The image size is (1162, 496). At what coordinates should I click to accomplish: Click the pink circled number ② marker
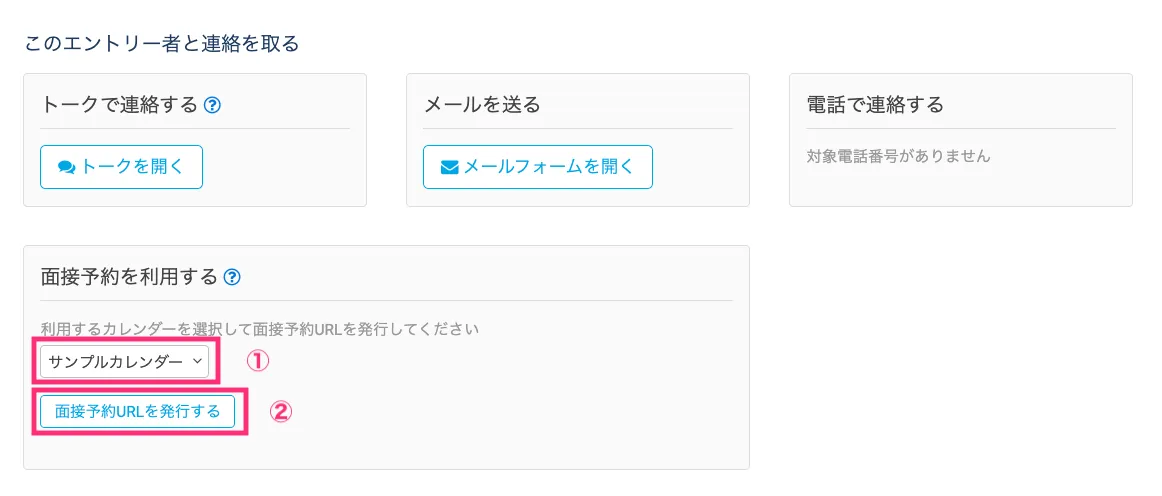point(281,411)
